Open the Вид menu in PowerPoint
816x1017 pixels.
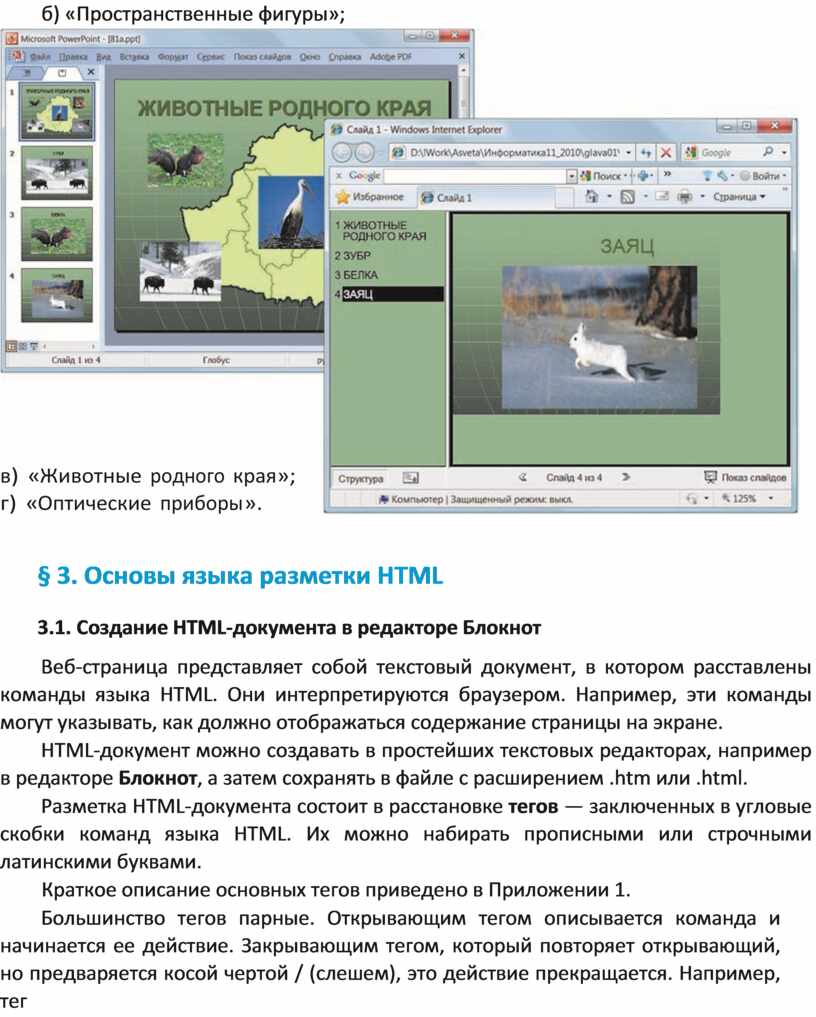104,57
